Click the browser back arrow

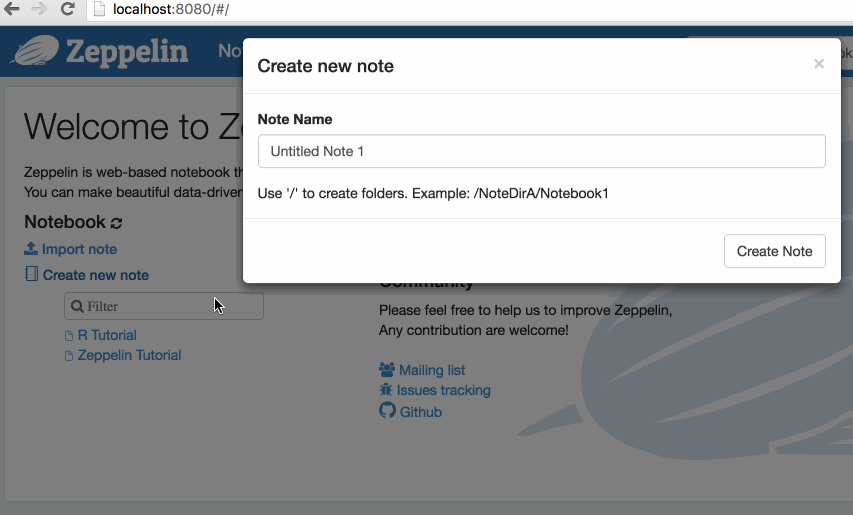coord(11,9)
